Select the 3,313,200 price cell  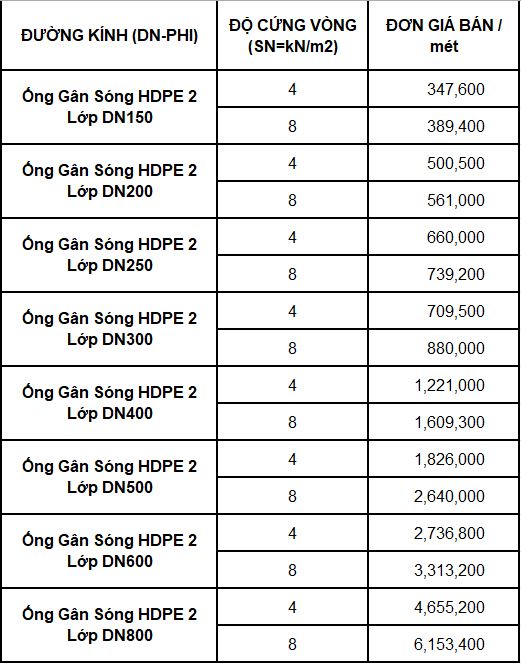tap(444, 570)
